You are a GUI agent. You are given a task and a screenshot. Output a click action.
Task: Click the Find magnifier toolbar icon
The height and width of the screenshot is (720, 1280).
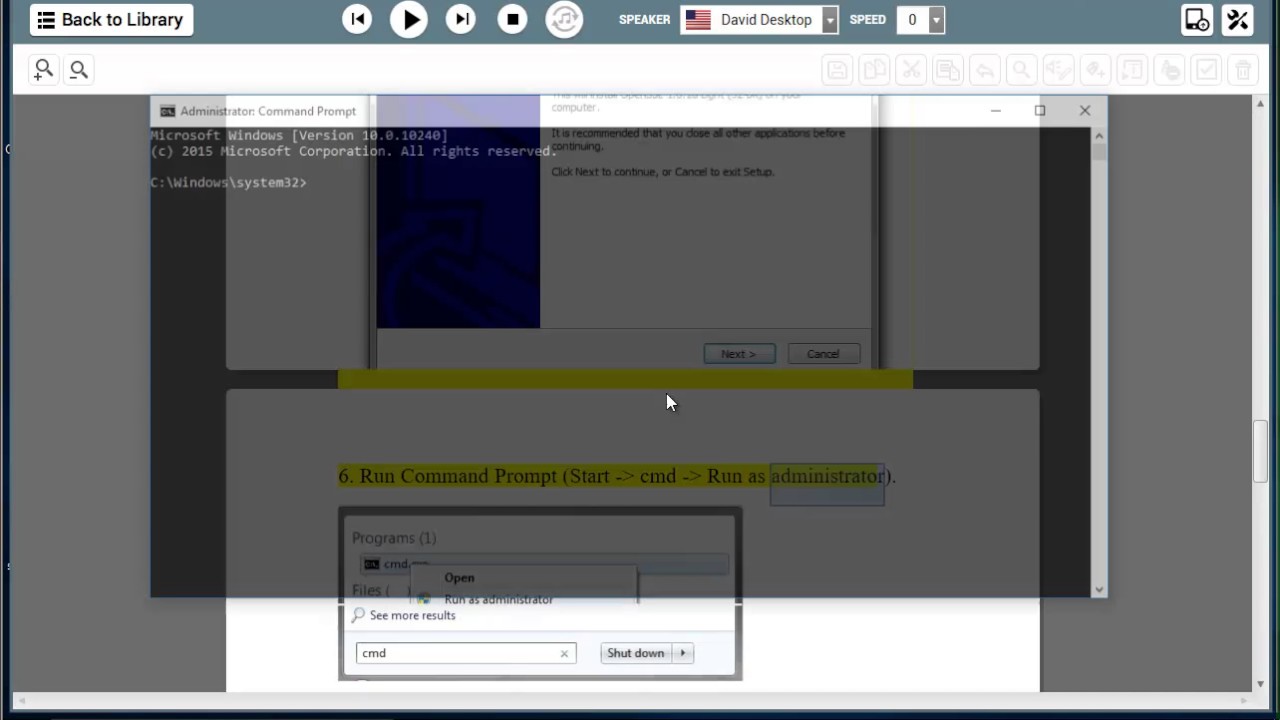[1021, 70]
